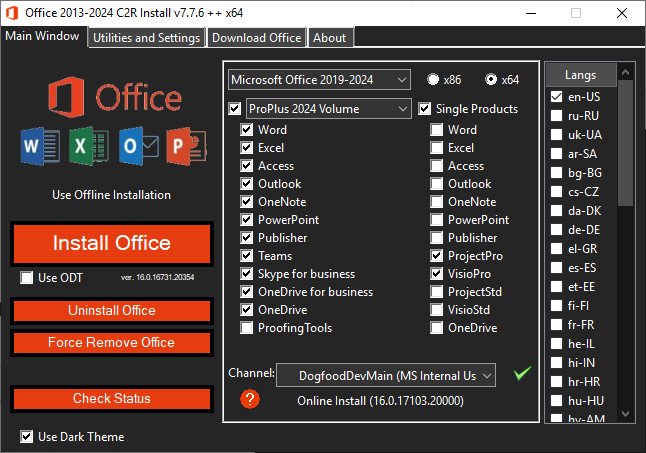This screenshot has height=453, width=646.
Task: Click the Install Office button
Action: (x=112, y=243)
